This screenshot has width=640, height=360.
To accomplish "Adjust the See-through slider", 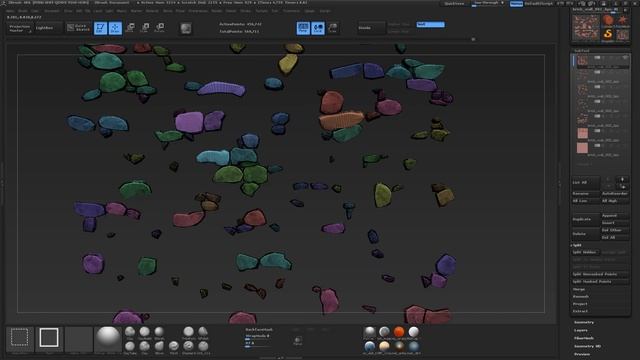I will 488,4.
